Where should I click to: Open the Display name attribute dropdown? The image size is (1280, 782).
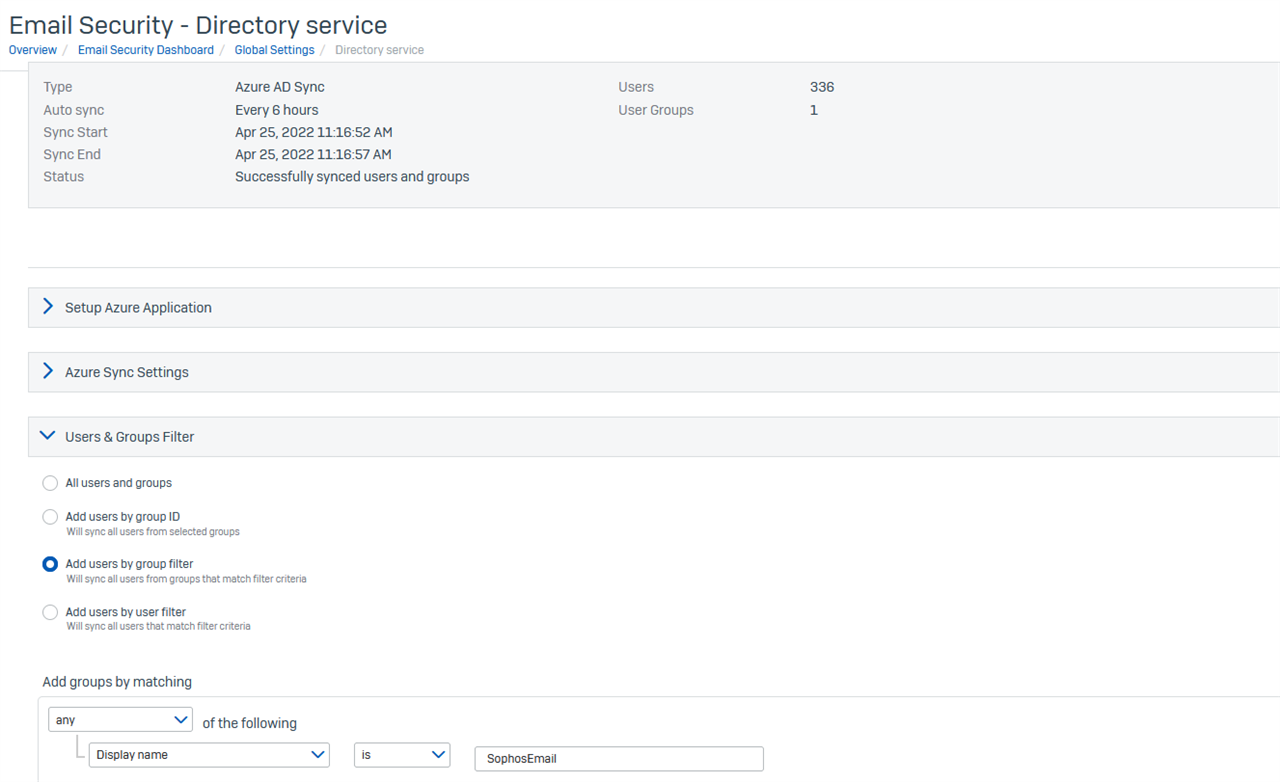(209, 755)
